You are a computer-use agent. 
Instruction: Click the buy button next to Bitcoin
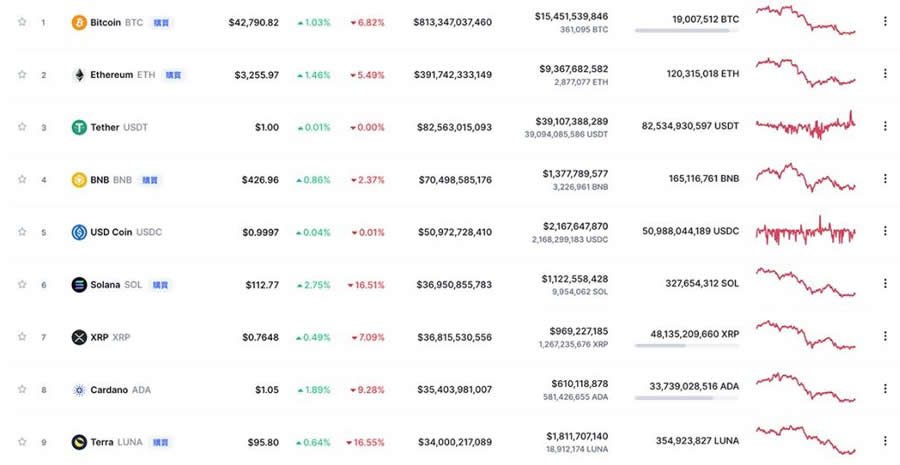pyautogui.click(x=162, y=22)
